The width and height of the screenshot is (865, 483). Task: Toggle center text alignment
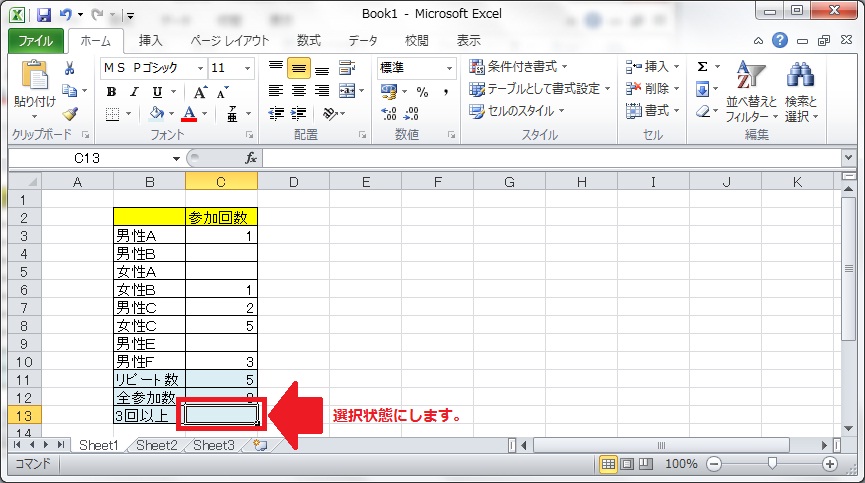(x=298, y=90)
